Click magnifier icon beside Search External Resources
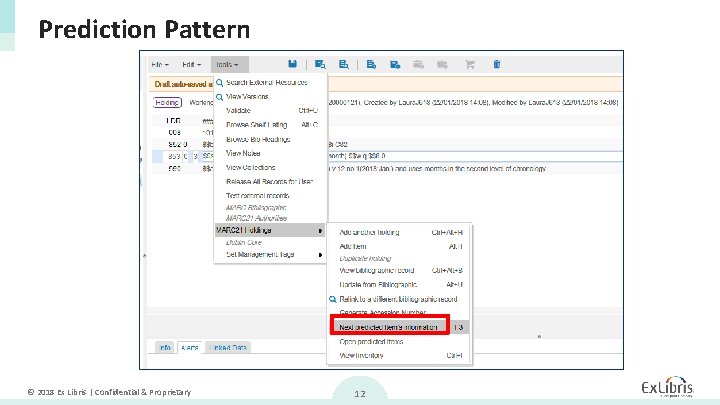Viewport: 720px width, 405px height. pos(219,83)
